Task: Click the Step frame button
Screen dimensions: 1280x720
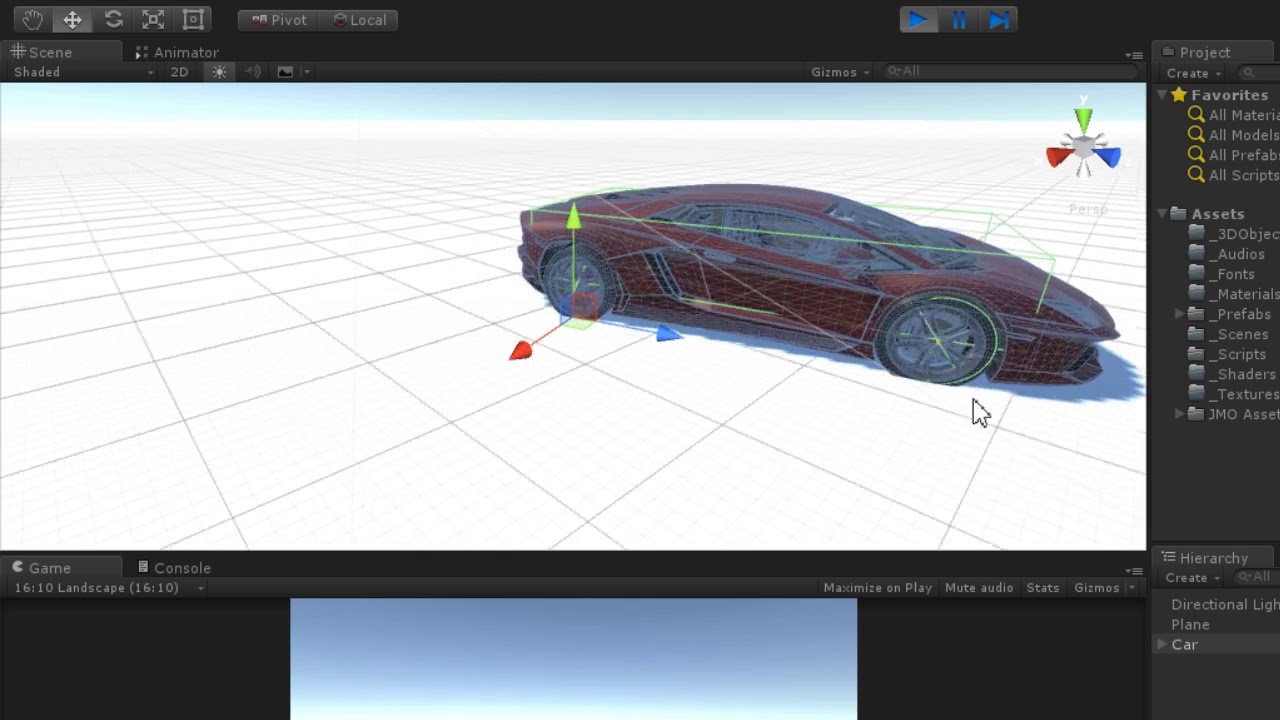Action: click(999, 20)
